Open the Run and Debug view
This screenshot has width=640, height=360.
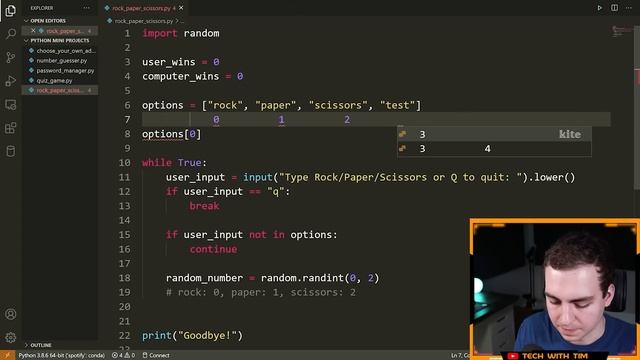pos(11,81)
